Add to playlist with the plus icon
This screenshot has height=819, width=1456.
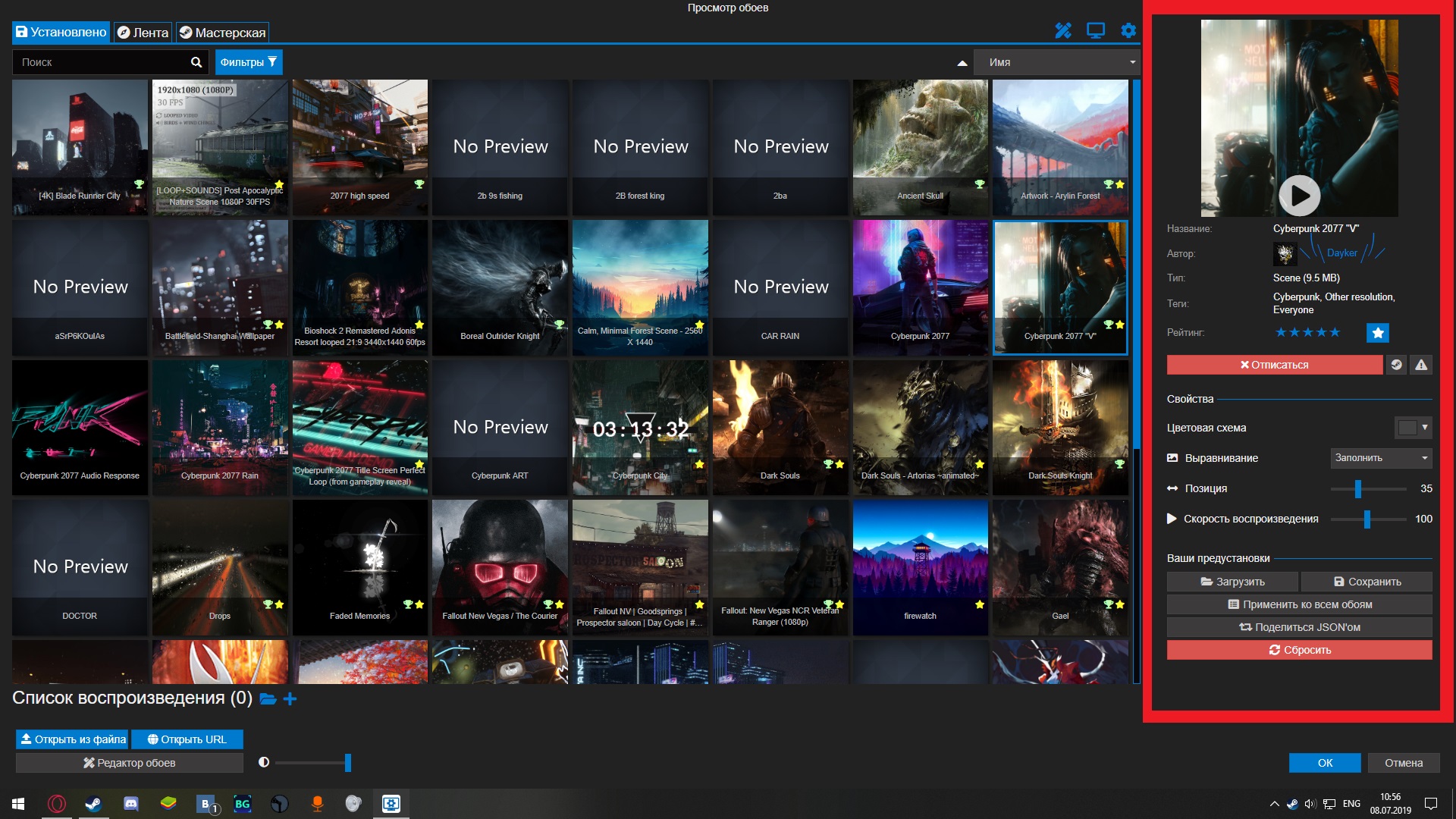[x=290, y=698]
